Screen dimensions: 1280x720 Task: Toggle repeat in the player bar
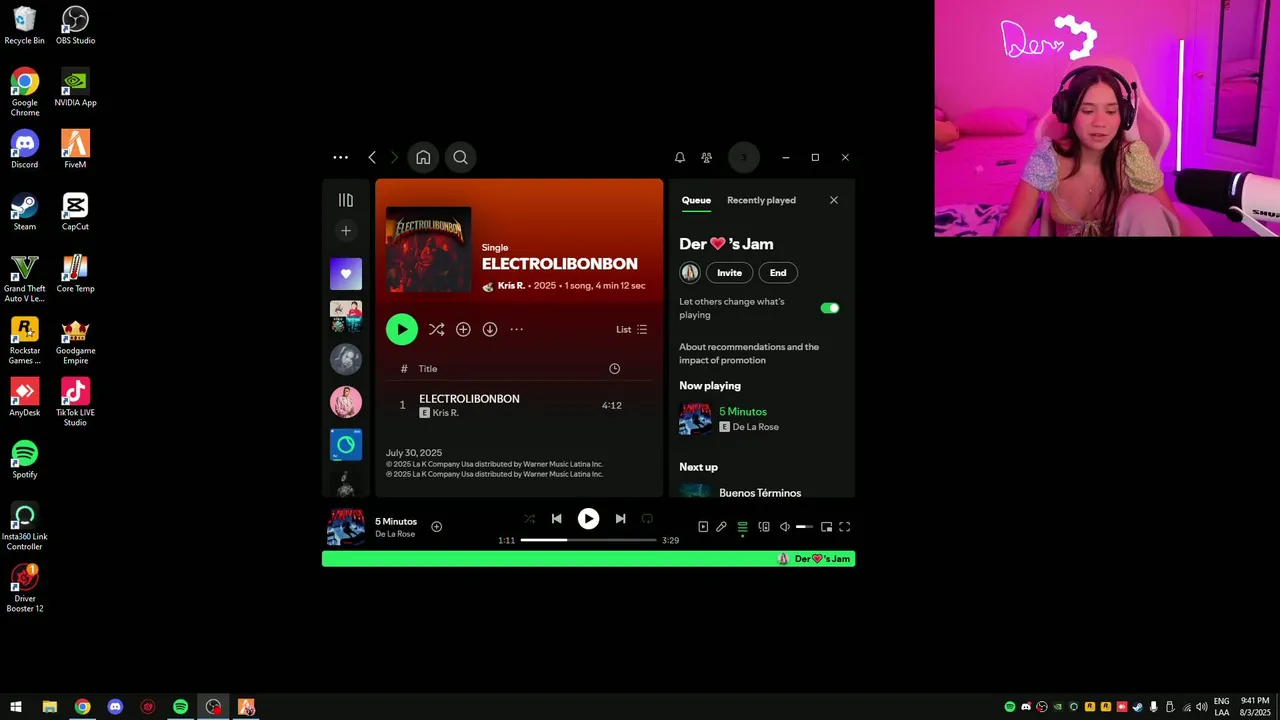click(x=647, y=518)
